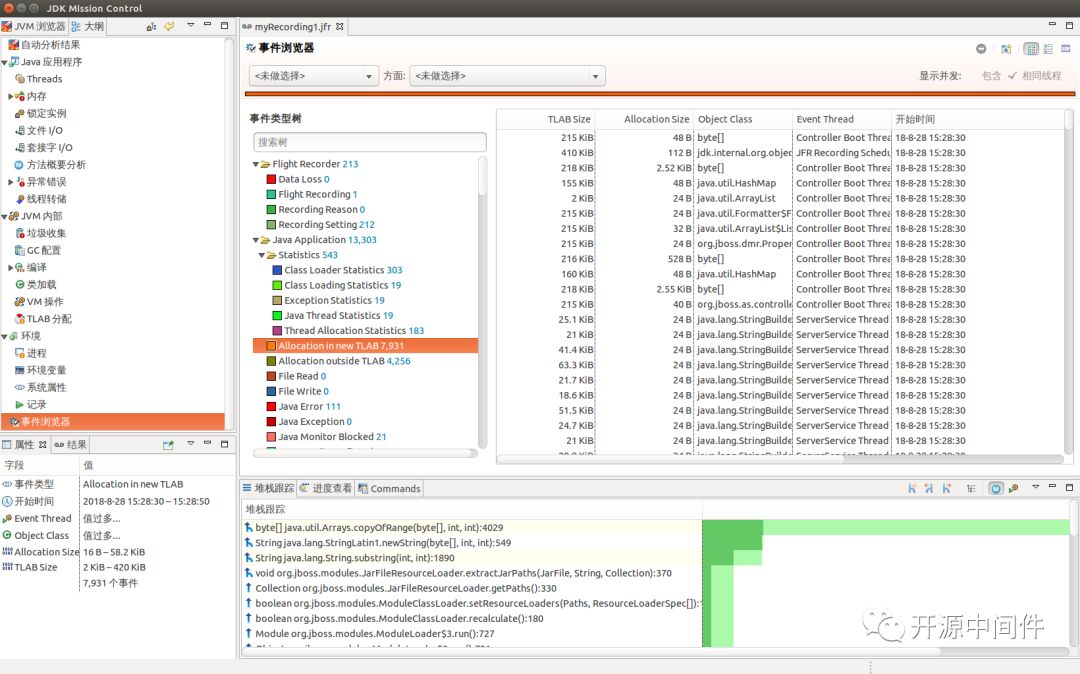1080x674 pixels.
Task: Open 系统属性 page
Action: [46, 387]
